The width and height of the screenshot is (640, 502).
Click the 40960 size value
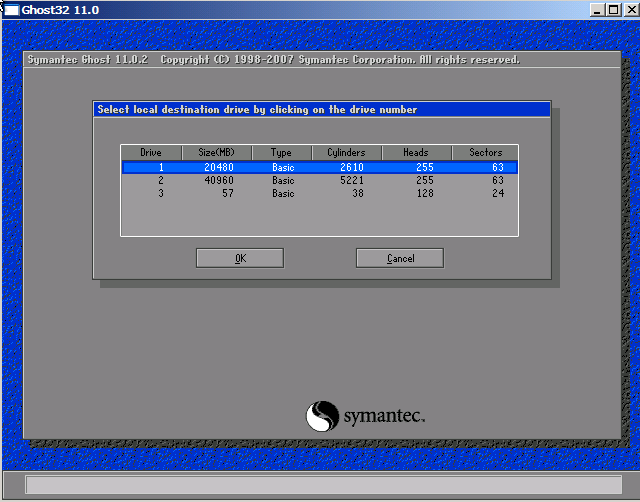(219, 180)
